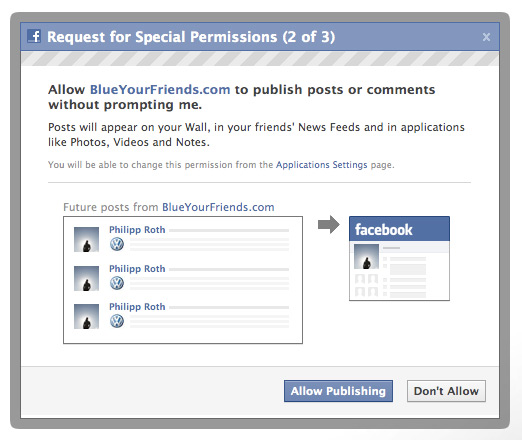Screen dimensions: 522x440
Task: Click second Philipp Roth name link
Action: click(x=137, y=269)
